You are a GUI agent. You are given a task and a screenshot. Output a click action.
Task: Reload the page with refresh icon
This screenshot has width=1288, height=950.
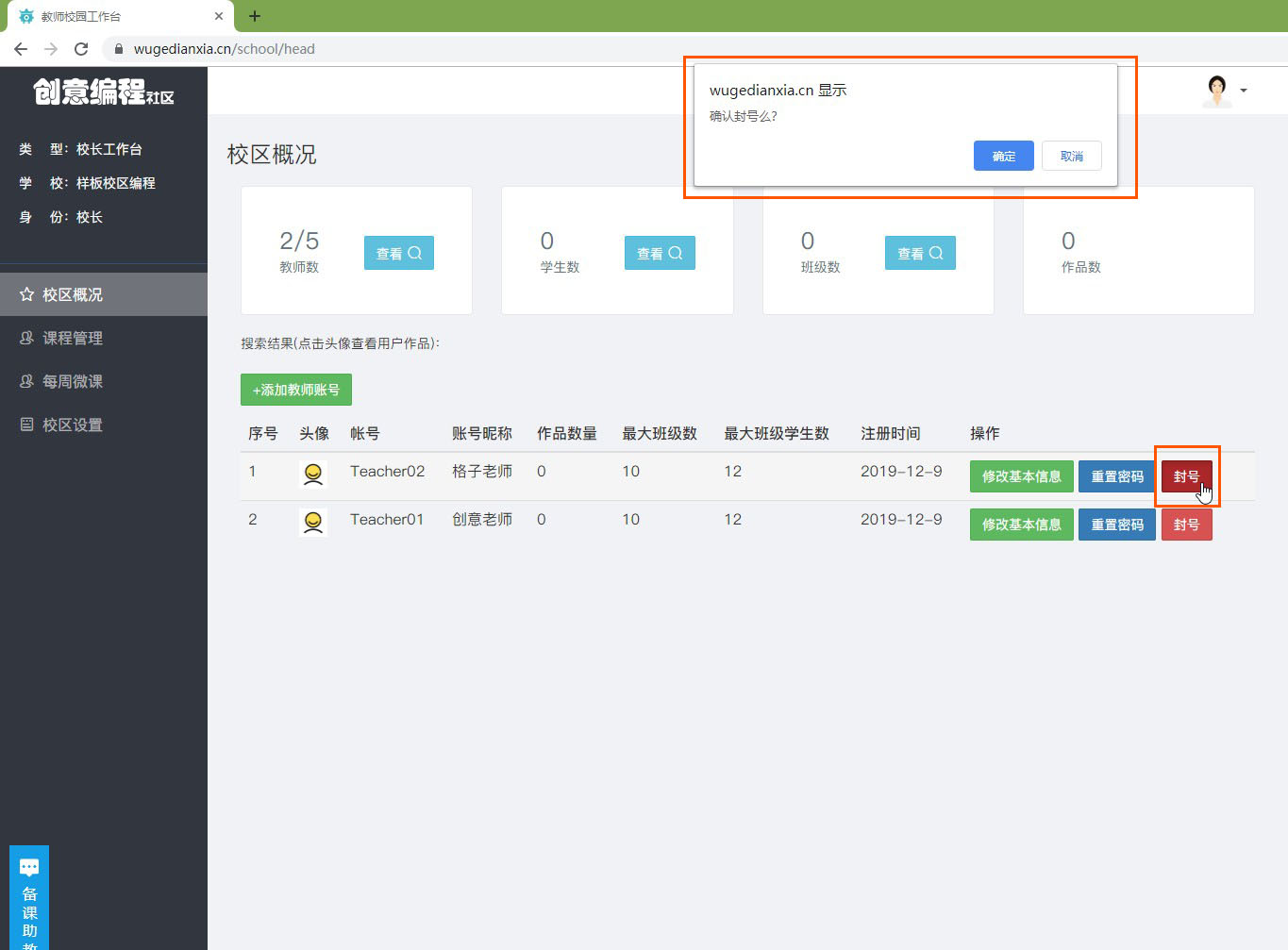click(x=81, y=49)
